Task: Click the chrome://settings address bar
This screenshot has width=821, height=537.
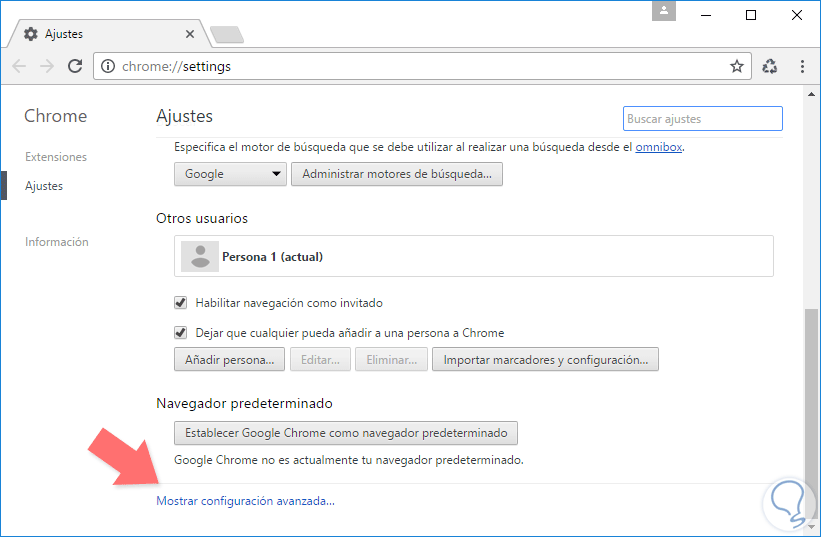Action: (x=423, y=66)
